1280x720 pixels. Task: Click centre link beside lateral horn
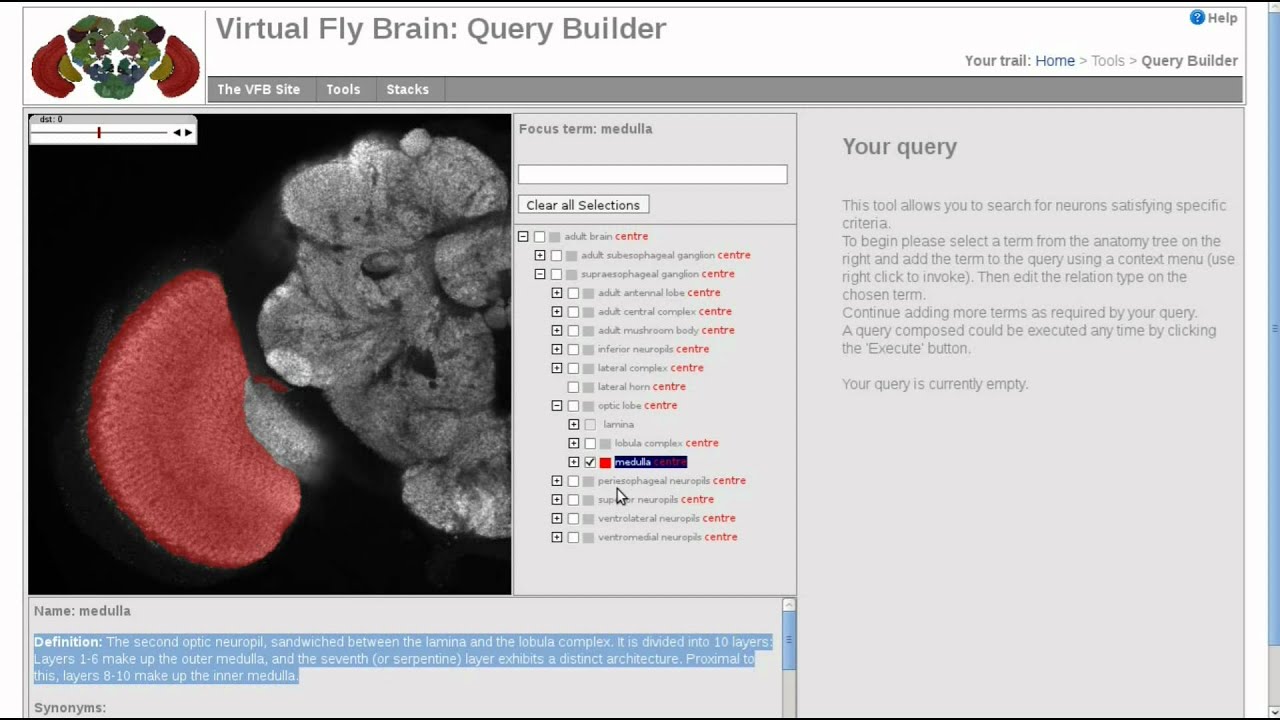[669, 387]
